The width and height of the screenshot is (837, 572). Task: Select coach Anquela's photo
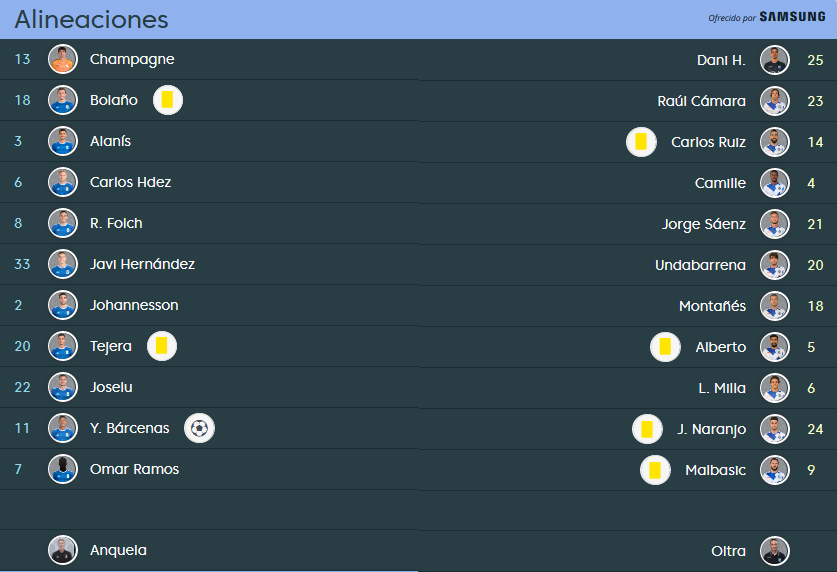click(63, 550)
